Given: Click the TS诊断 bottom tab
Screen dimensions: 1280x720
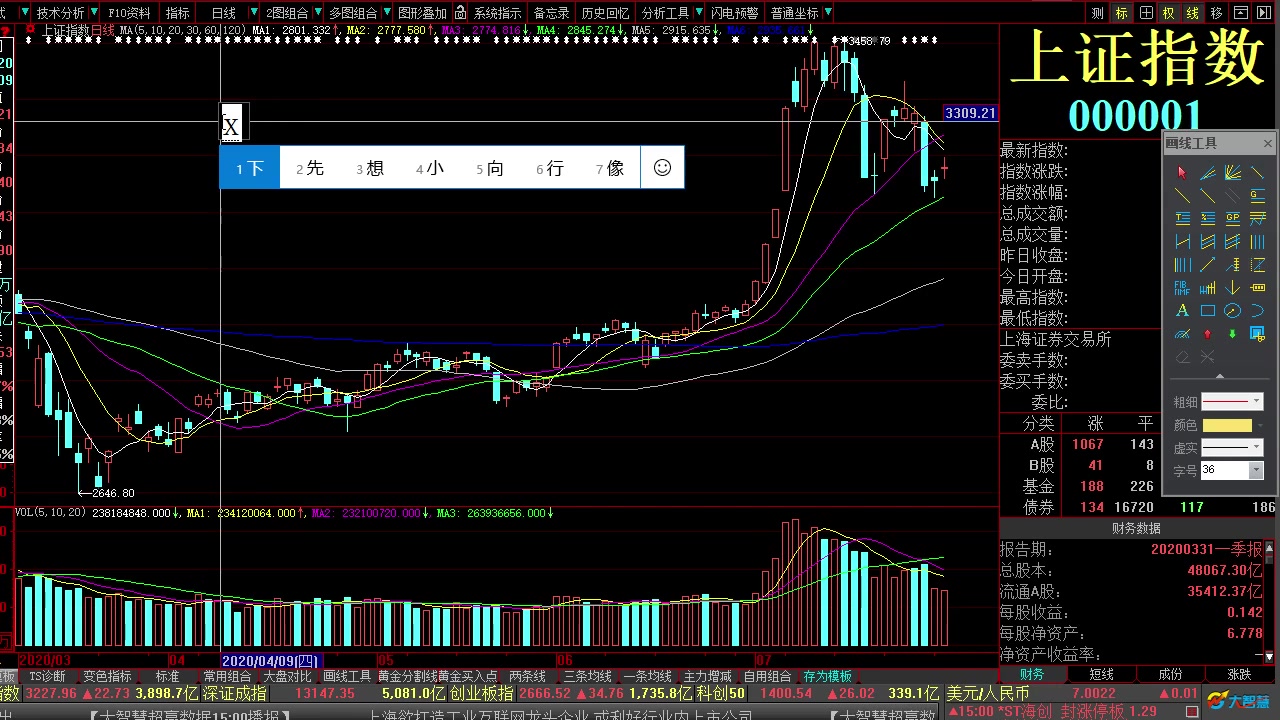Looking at the screenshot, I should tap(47, 676).
